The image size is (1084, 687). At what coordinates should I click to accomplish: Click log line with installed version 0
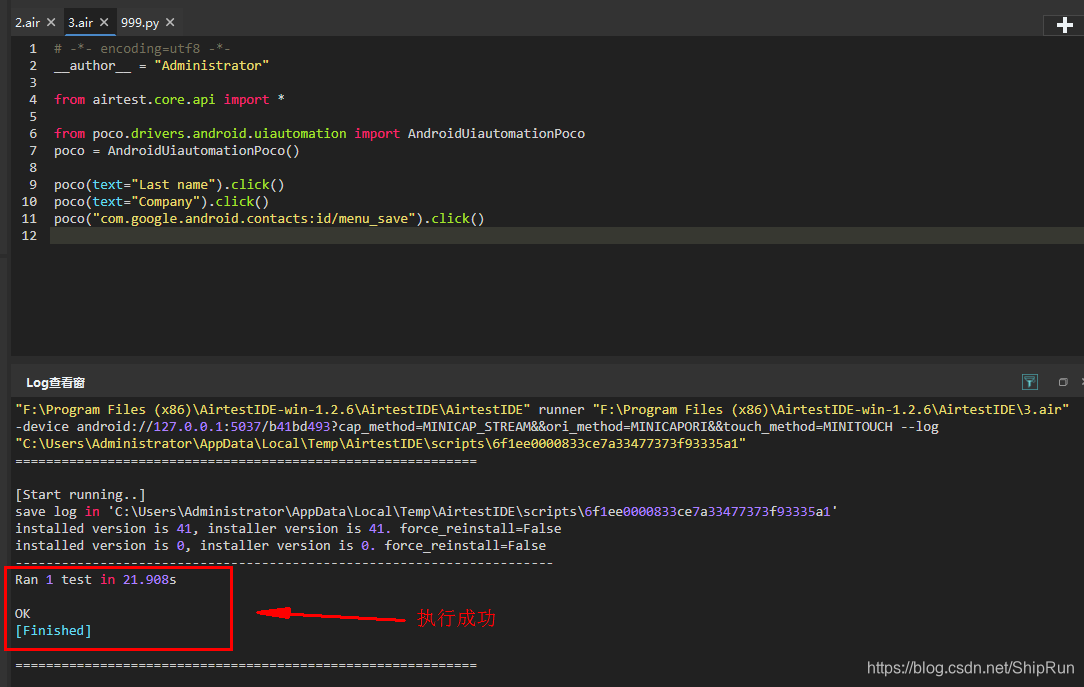[x=281, y=546]
